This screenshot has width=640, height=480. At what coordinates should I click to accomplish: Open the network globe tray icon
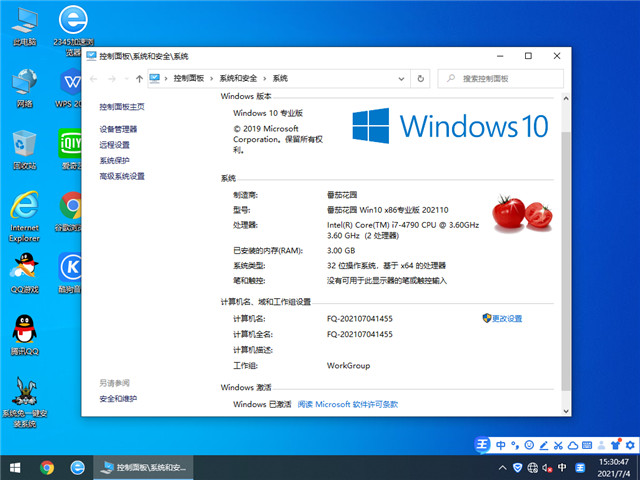click(x=532, y=468)
